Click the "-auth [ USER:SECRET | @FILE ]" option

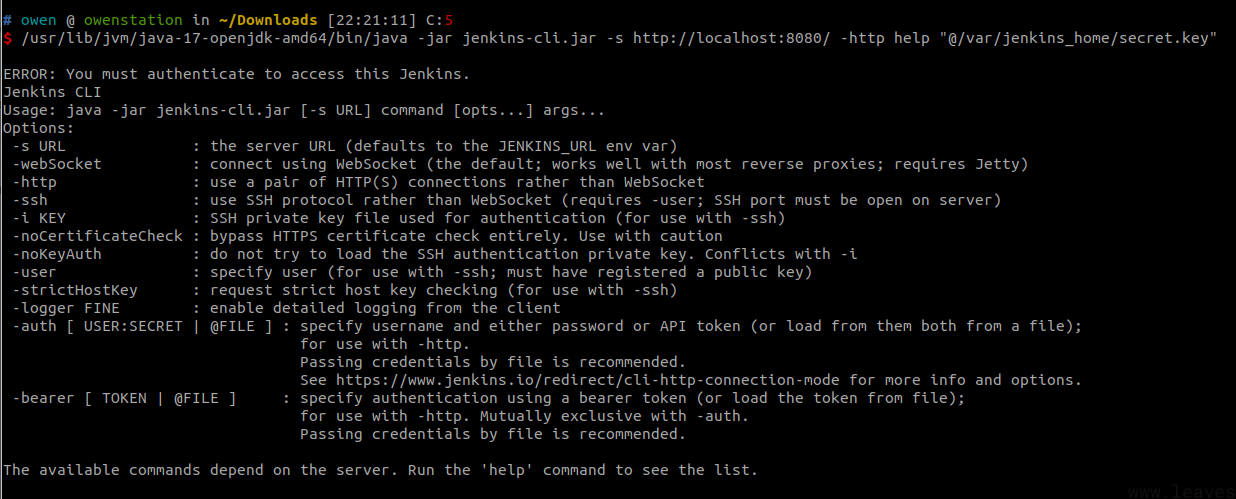pos(141,326)
